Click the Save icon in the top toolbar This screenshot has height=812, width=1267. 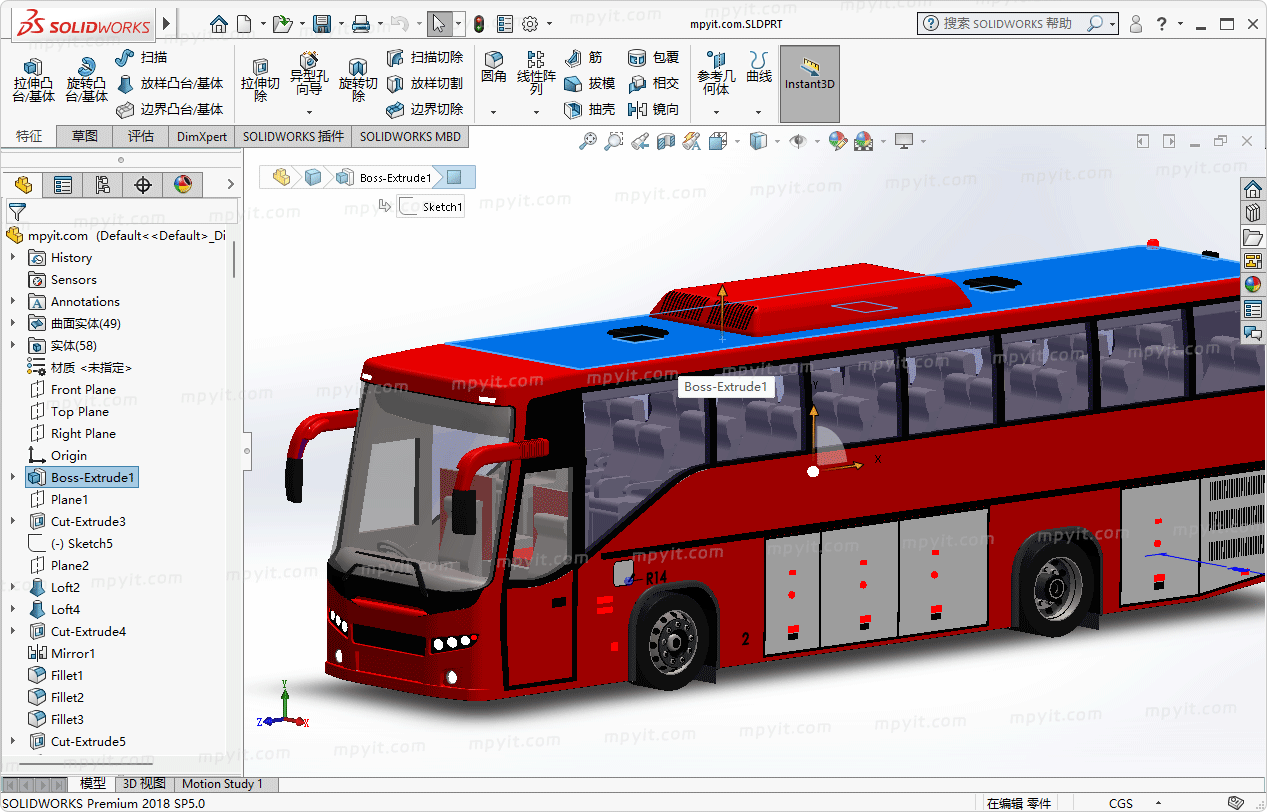click(322, 24)
